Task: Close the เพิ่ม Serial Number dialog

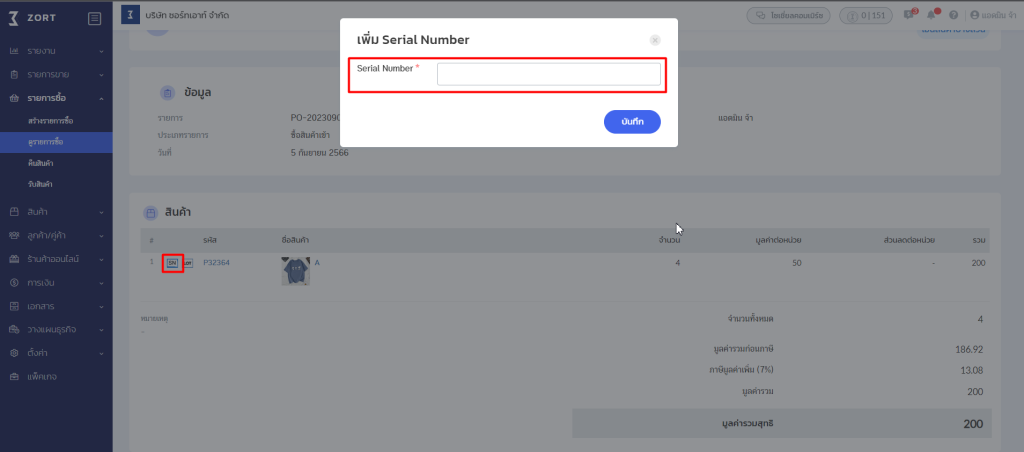Action: (x=655, y=40)
